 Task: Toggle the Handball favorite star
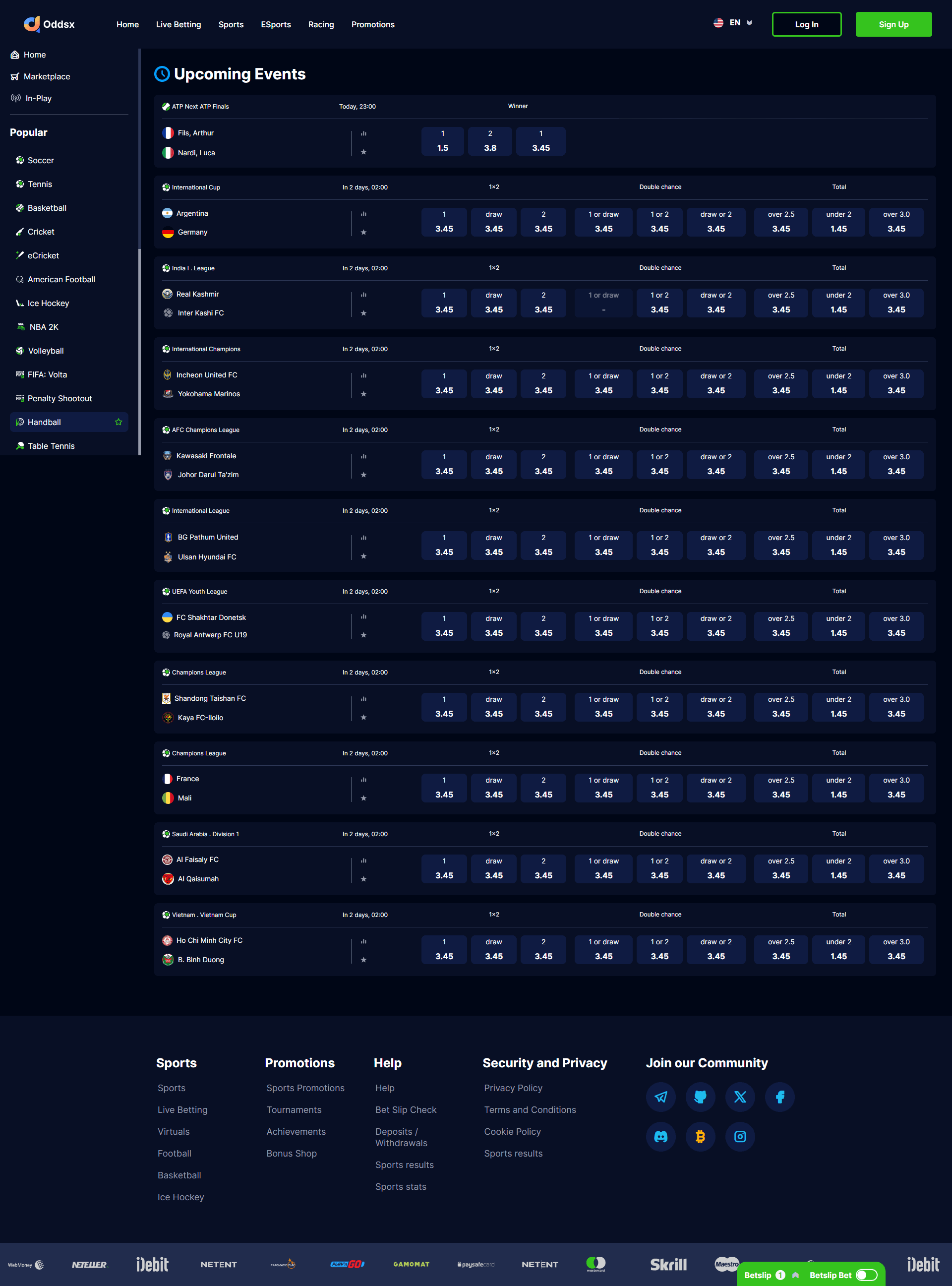tap(118, 422)
